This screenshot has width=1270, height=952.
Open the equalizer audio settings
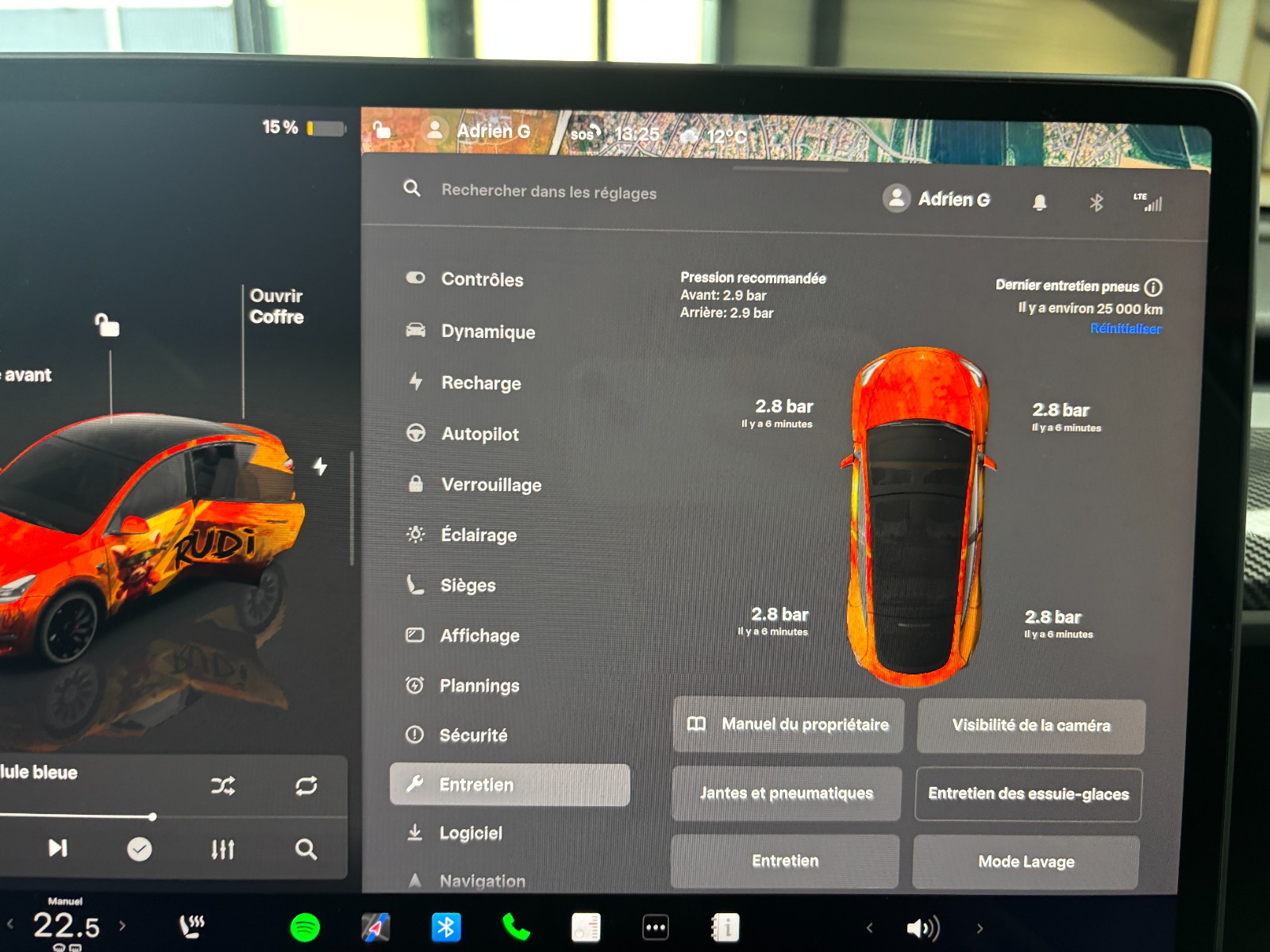[x=222, y=850]
